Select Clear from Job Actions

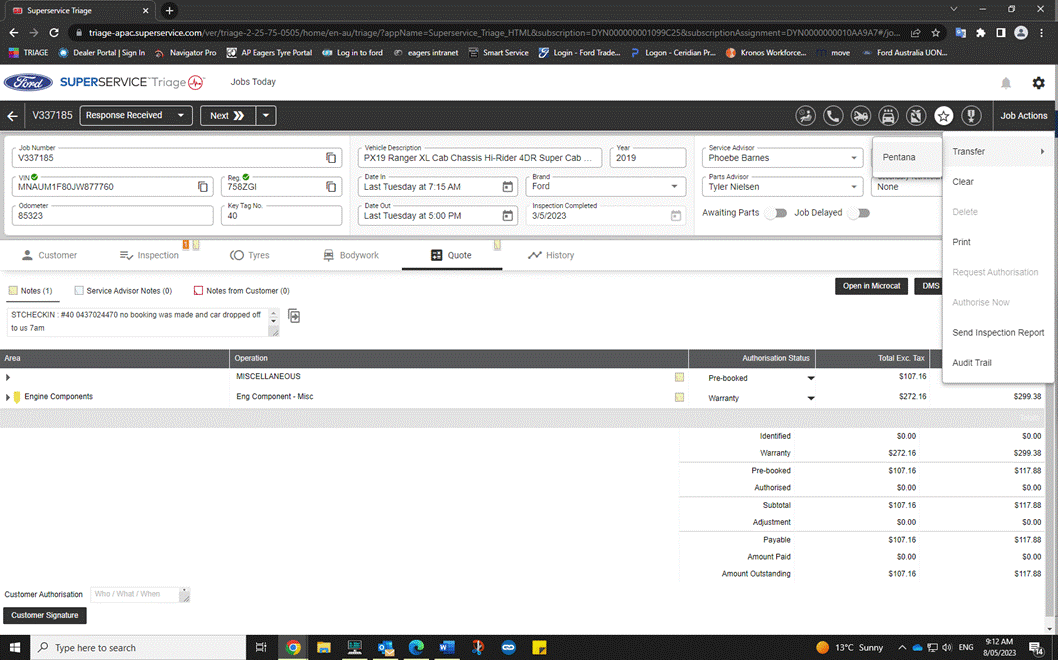998,182
